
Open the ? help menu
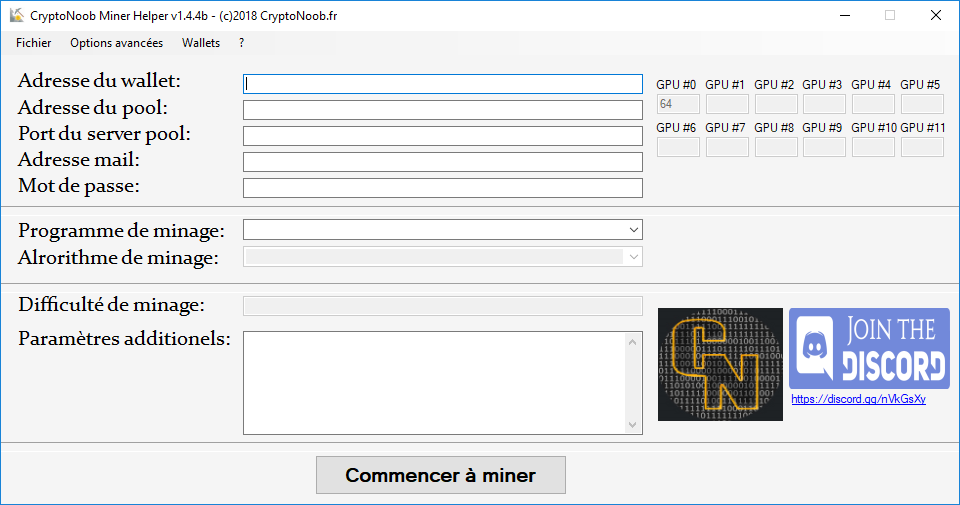pyautogui.click(x=241, y=43)
